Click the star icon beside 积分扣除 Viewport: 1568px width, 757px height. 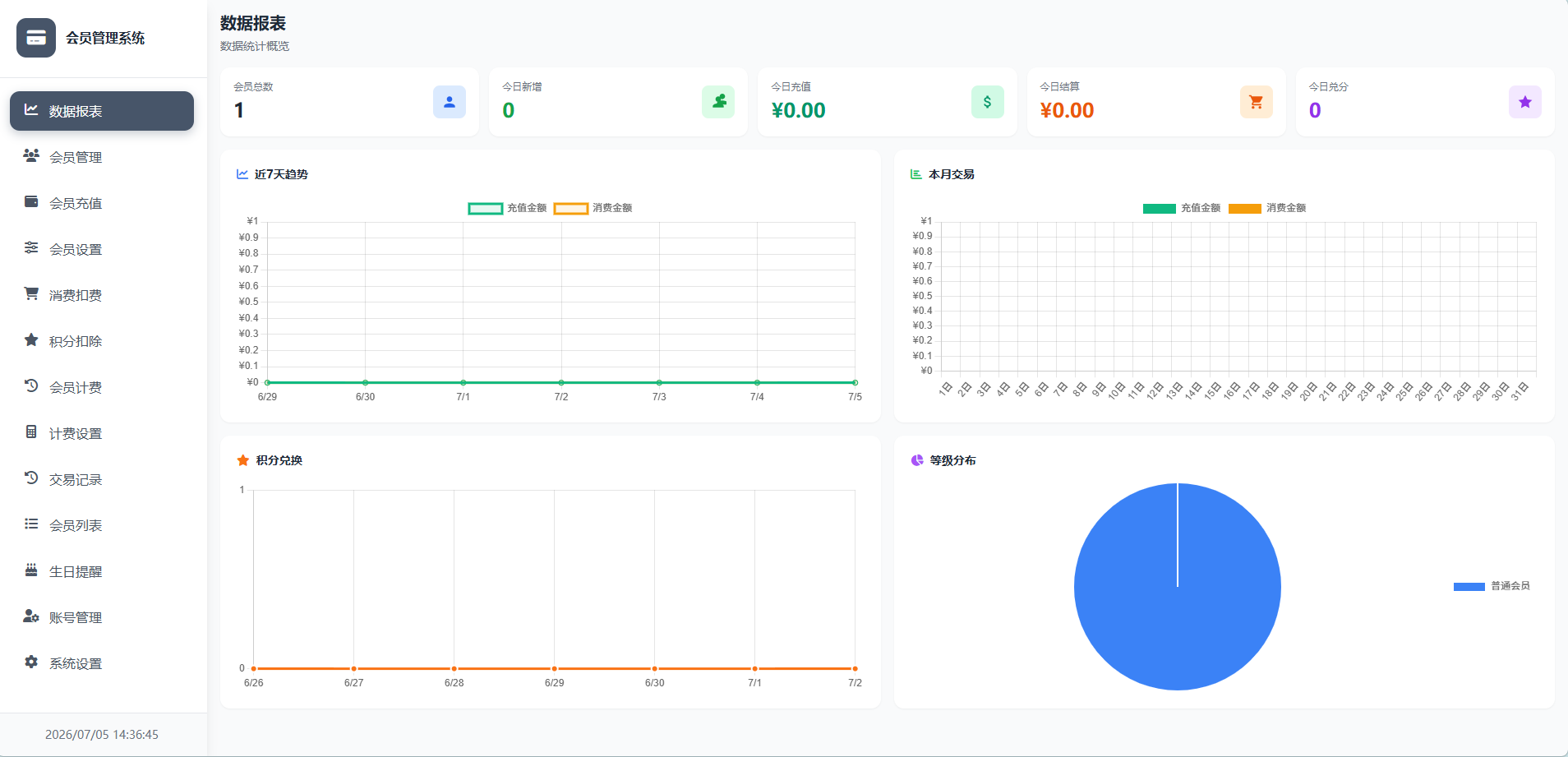pos(31,339)
